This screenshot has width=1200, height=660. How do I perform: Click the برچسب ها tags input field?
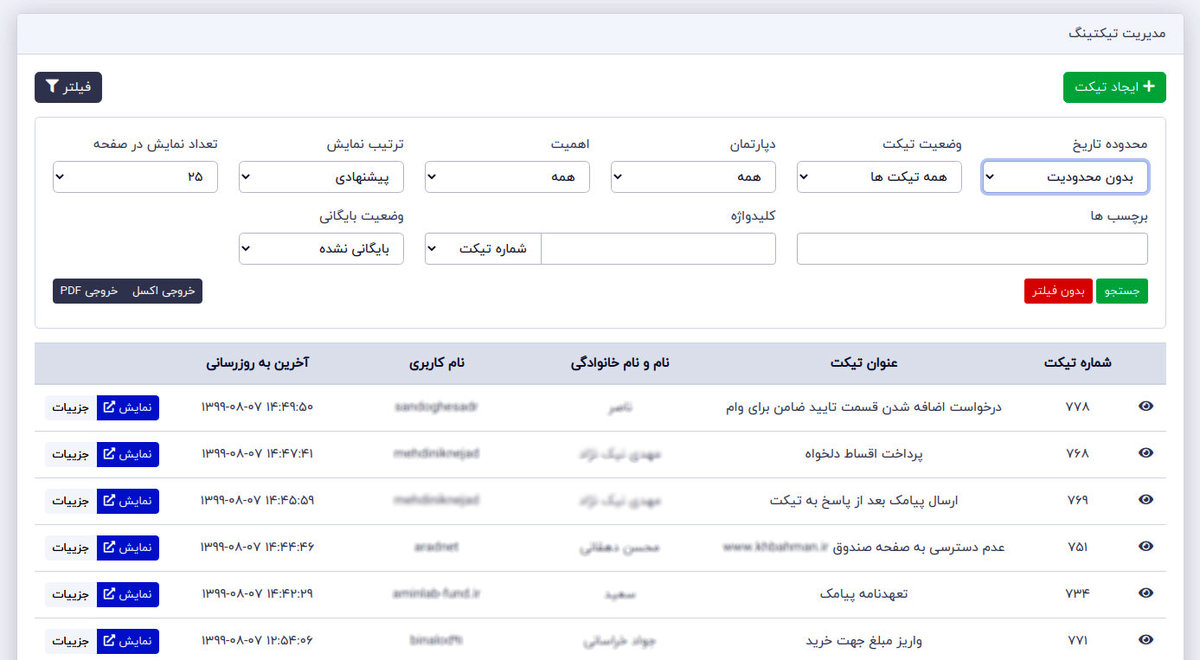(x=972, y=249)
